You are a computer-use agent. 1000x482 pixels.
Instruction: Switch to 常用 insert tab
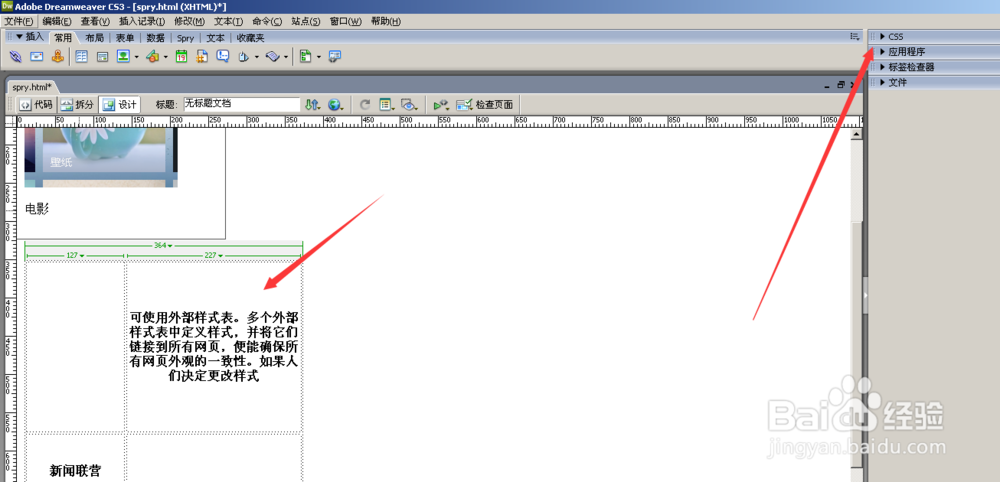coord(63,38)
